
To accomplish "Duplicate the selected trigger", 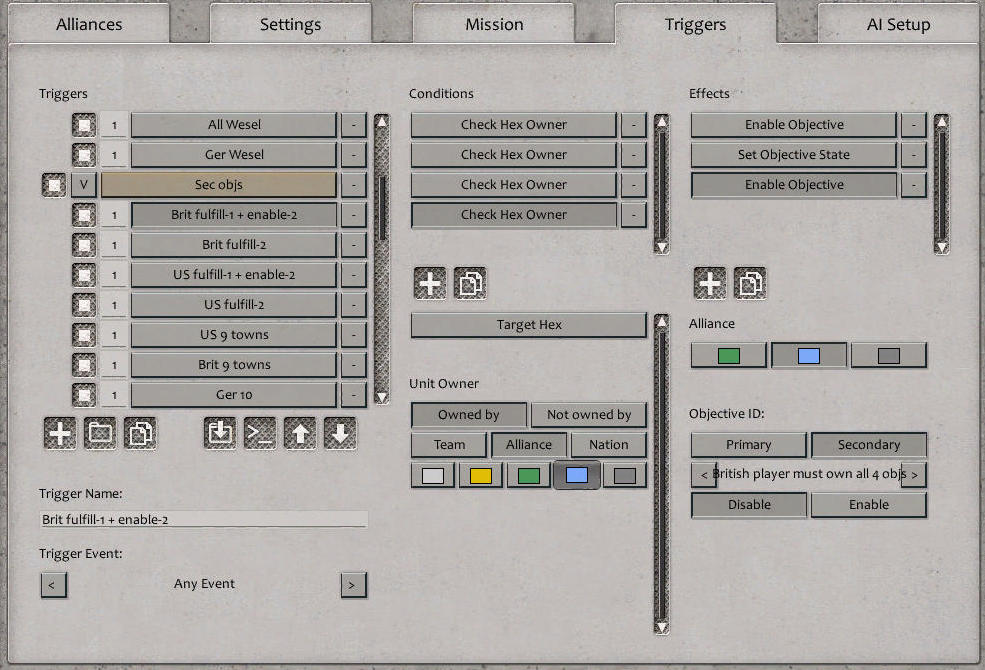I will (140, 433).
